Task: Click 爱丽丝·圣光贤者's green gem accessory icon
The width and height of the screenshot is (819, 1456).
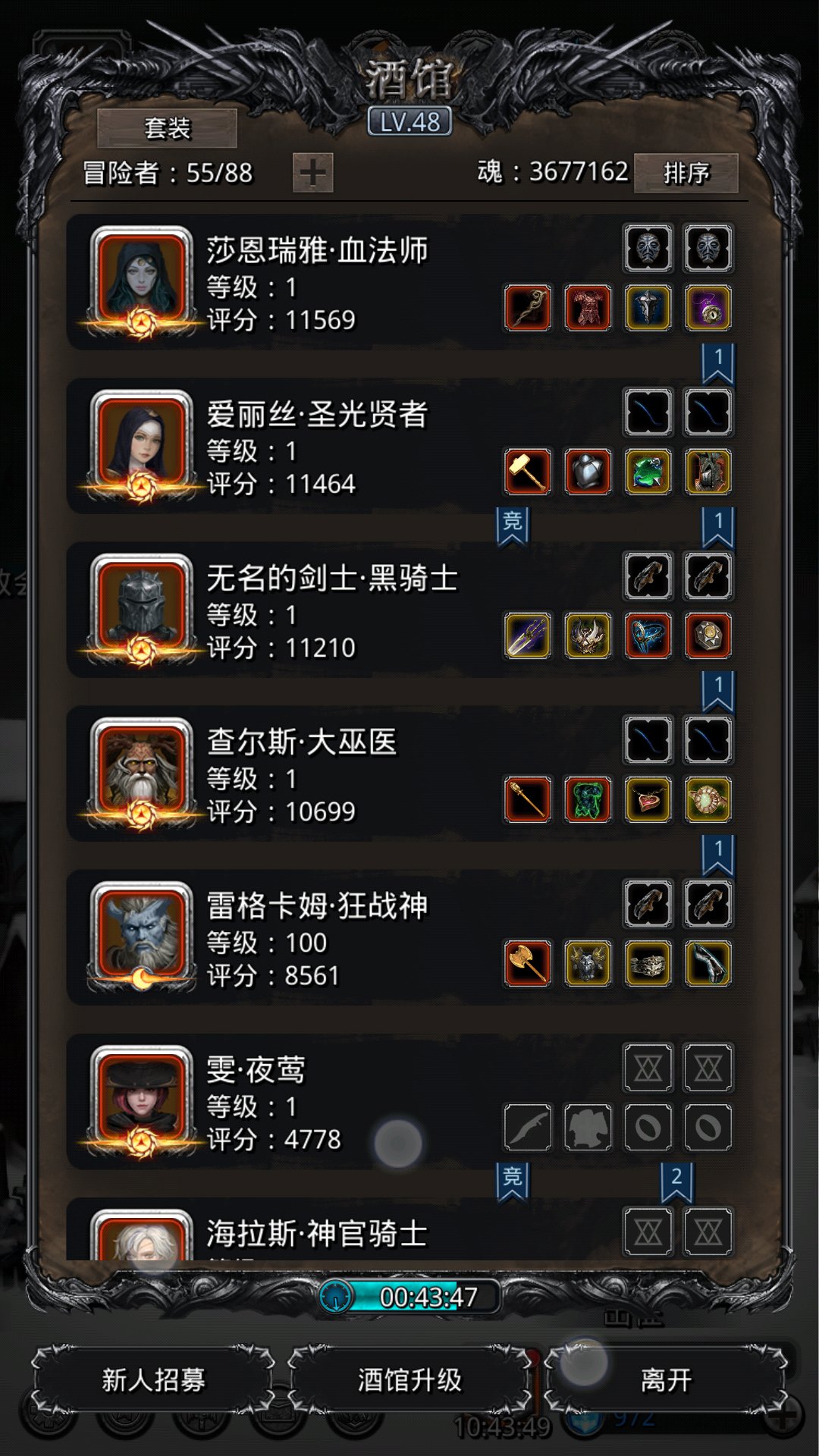Action: tap(648, 472)
